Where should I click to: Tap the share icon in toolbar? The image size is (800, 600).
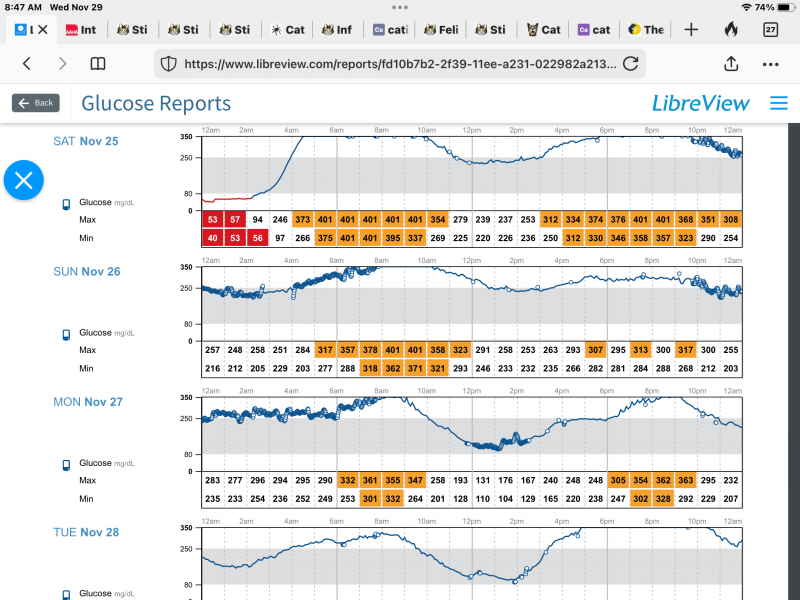click(731, 64)
